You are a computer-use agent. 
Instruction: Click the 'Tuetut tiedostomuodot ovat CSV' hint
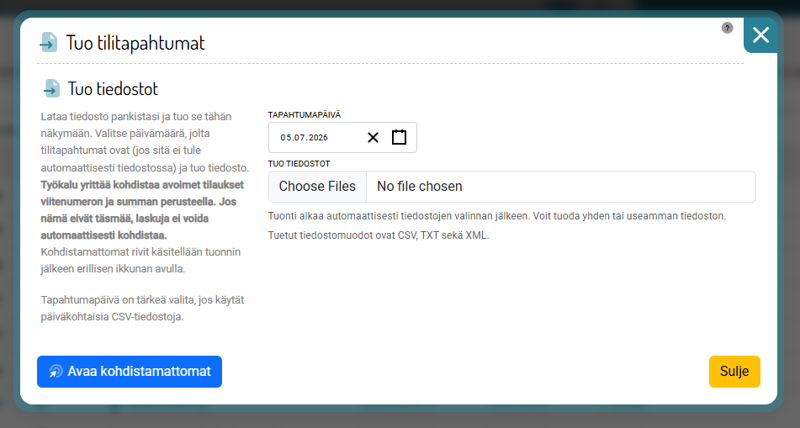pyautogui.click(x=379, y=236)
